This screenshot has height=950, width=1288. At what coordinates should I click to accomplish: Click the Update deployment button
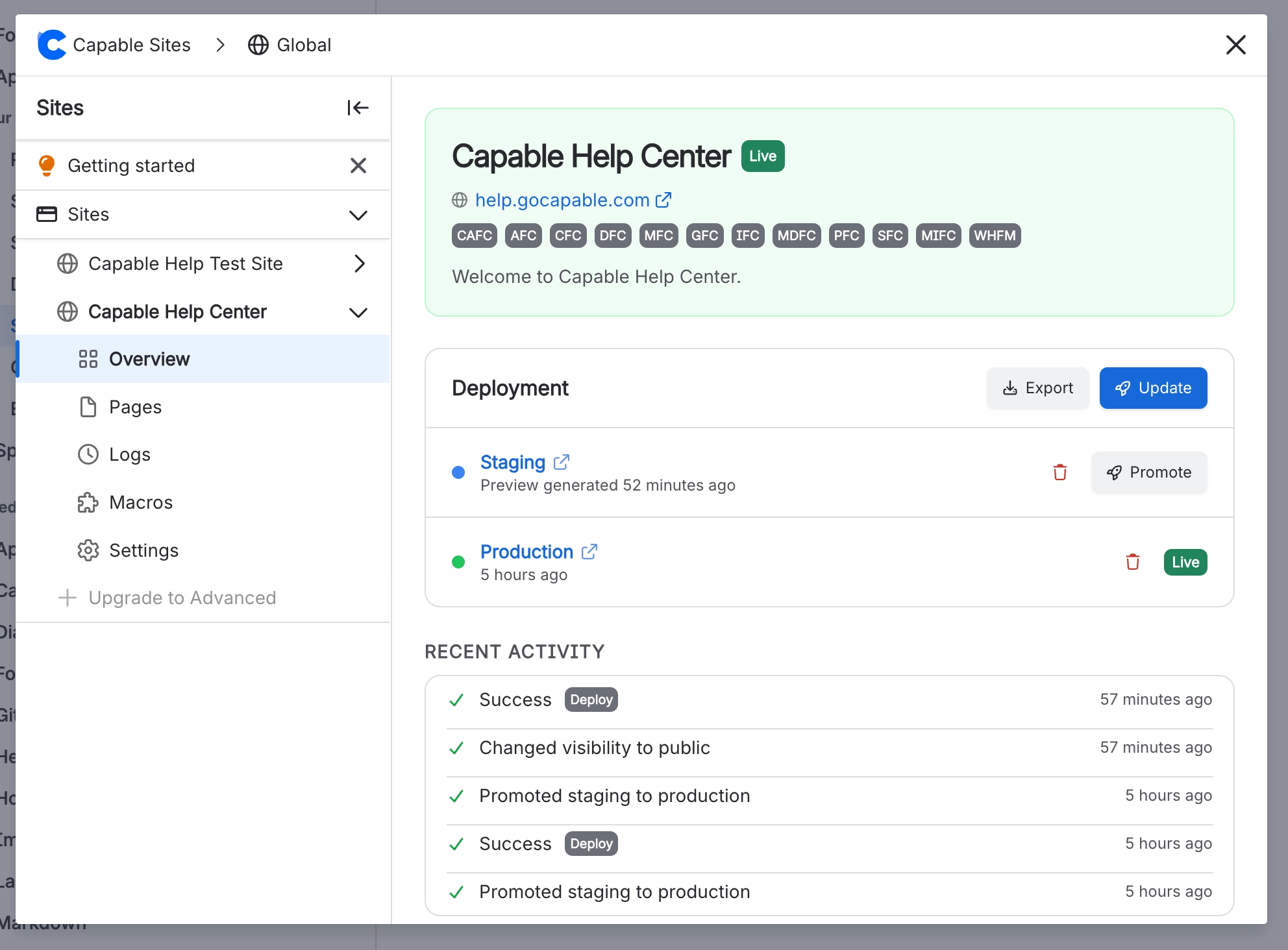pyautogui.click(x=1153, y=388)
